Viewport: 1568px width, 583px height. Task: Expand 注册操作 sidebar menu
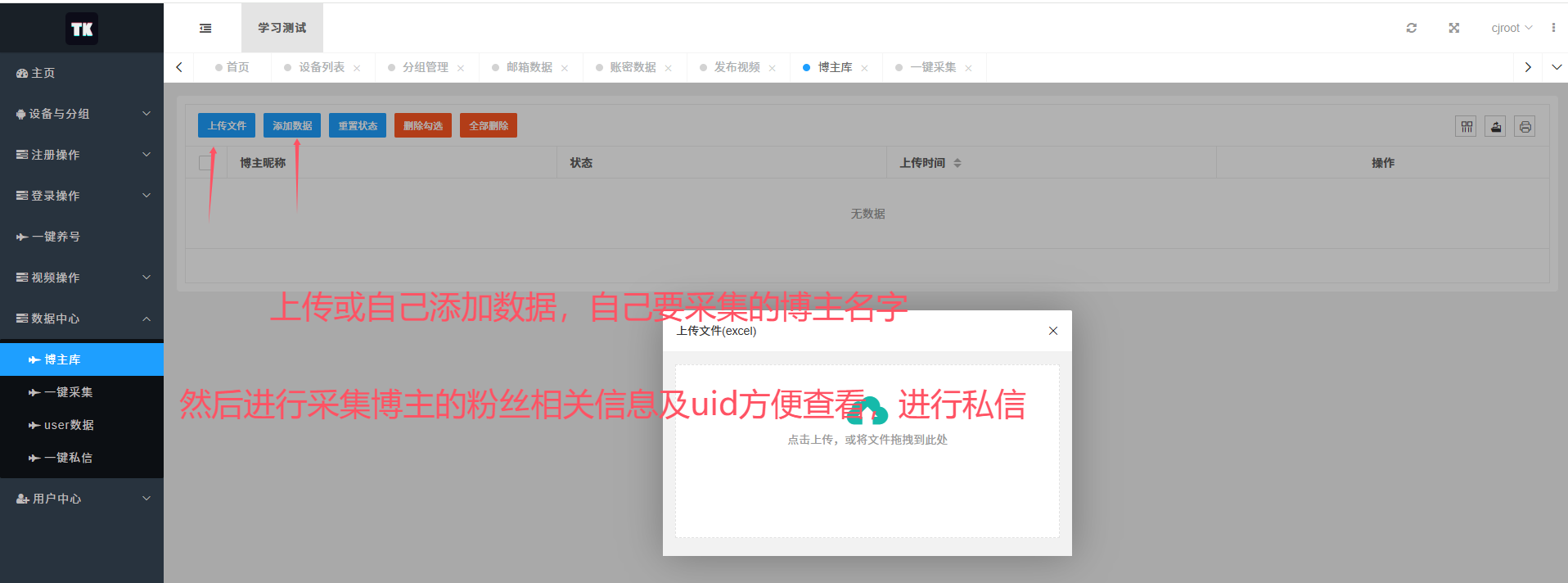[82, 155]
